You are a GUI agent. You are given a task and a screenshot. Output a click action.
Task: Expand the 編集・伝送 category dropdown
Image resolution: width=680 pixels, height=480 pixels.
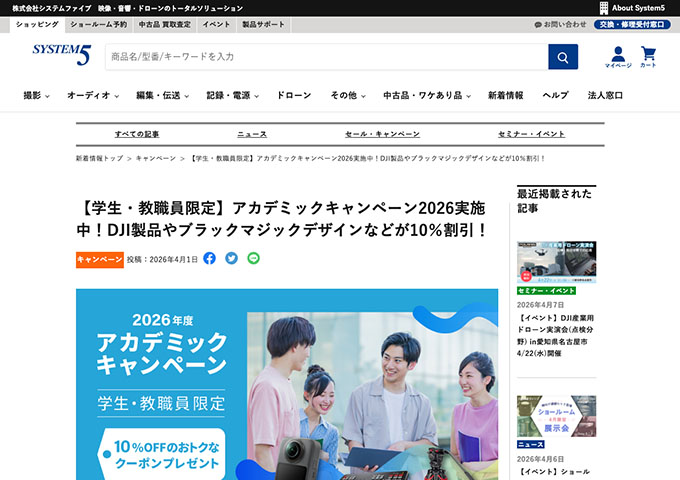tap(162, 95)
